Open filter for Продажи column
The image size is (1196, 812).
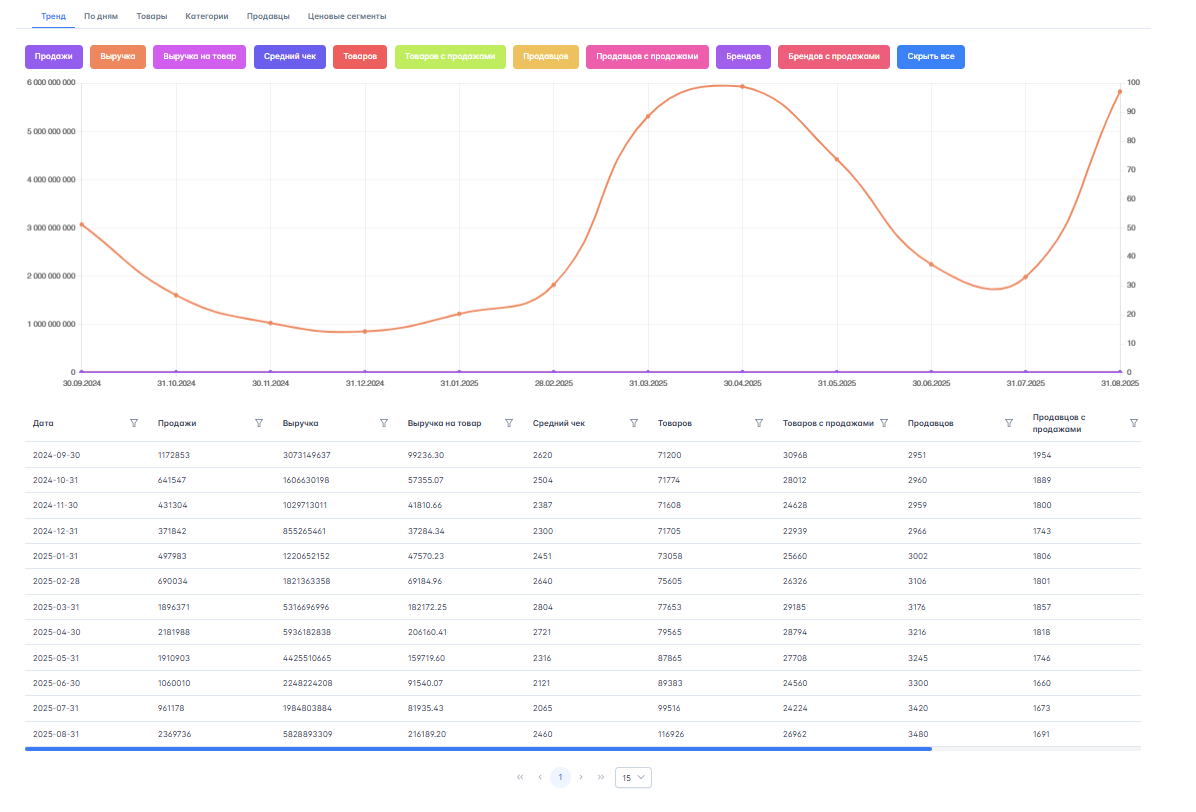click(x=259, y=423)
